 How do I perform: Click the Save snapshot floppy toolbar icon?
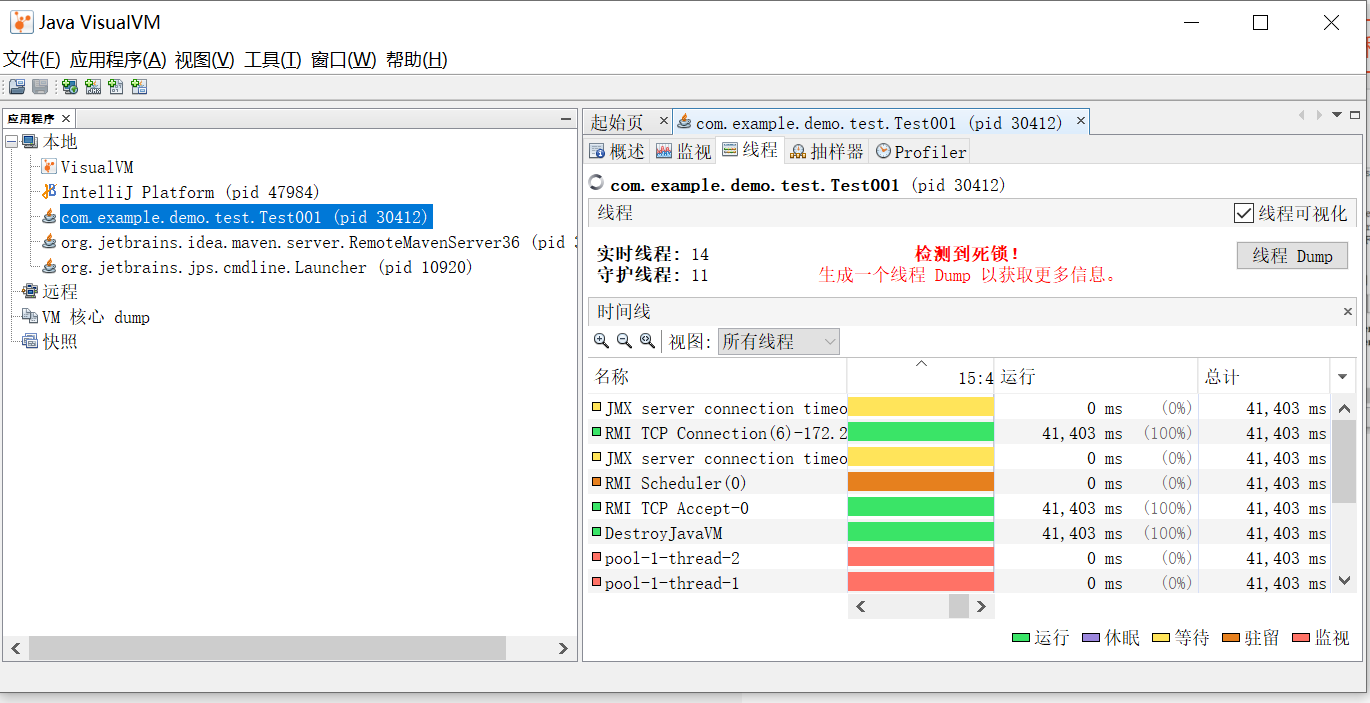point(40,87)
